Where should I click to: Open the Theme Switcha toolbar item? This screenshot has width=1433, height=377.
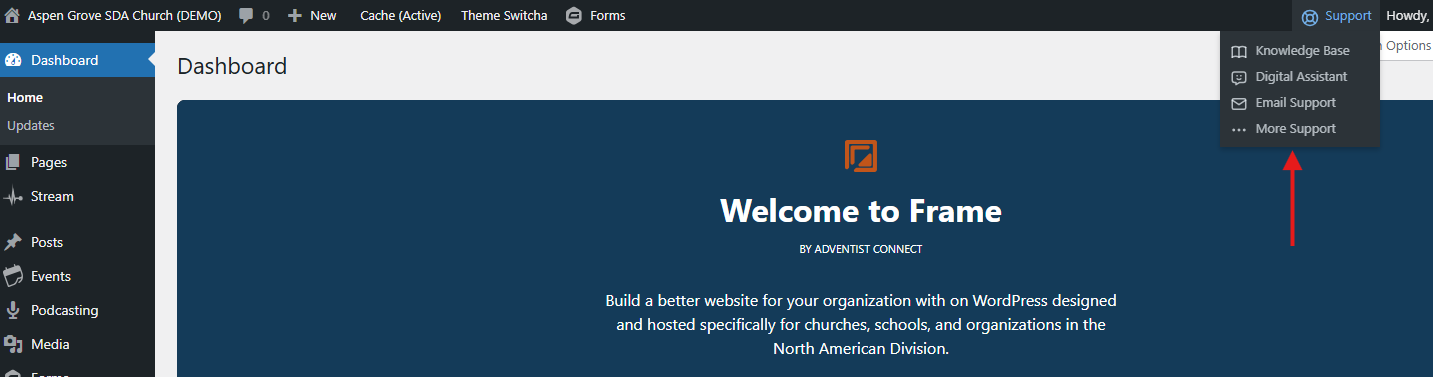[504, 16]
